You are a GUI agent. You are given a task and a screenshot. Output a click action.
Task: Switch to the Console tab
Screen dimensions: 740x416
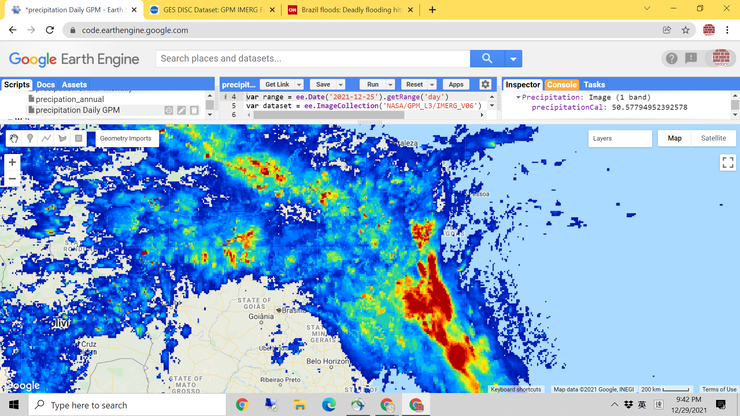click(x=561, y=85)
